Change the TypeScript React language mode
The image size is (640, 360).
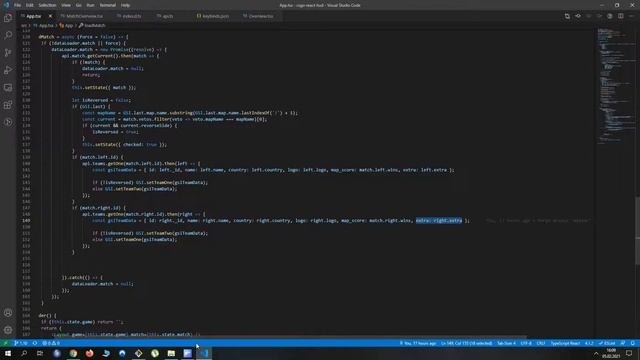click(565, 343)
